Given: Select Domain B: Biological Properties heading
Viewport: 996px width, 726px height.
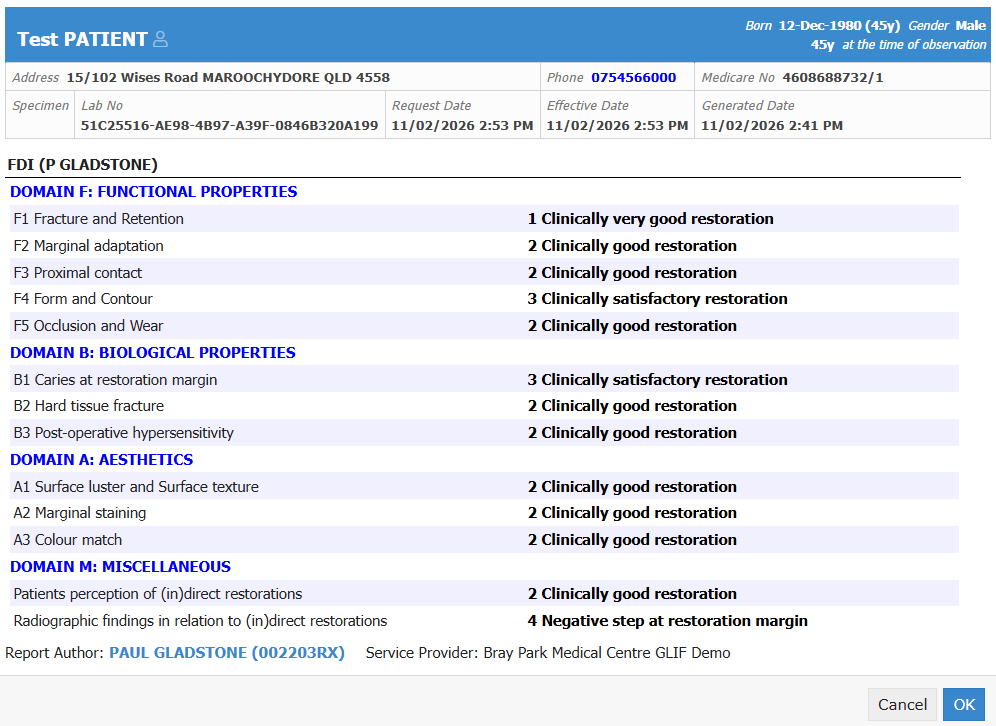Looking at the screenshot, I should [152, 353].
